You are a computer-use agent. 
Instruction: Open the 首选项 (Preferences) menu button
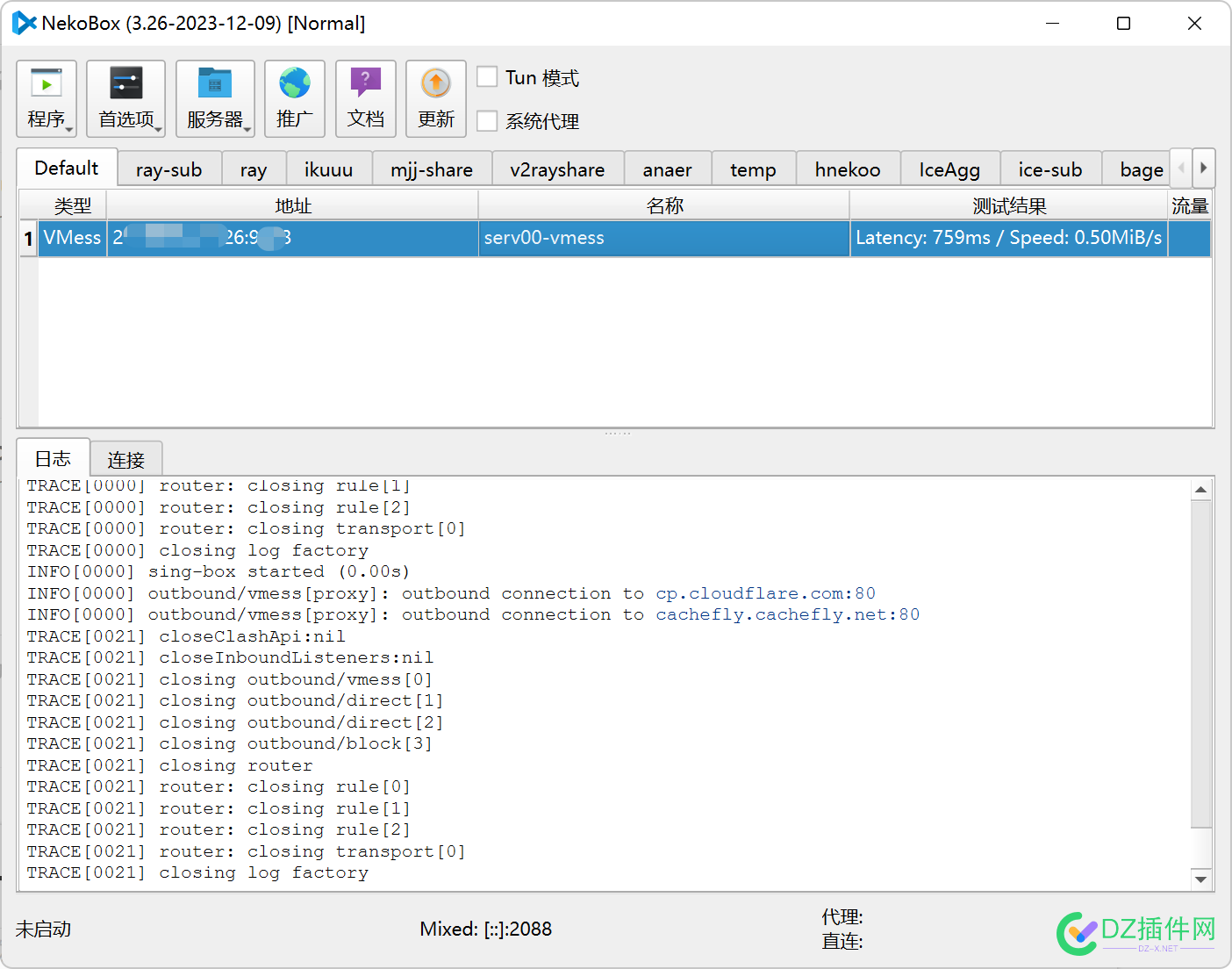point(126,98)
